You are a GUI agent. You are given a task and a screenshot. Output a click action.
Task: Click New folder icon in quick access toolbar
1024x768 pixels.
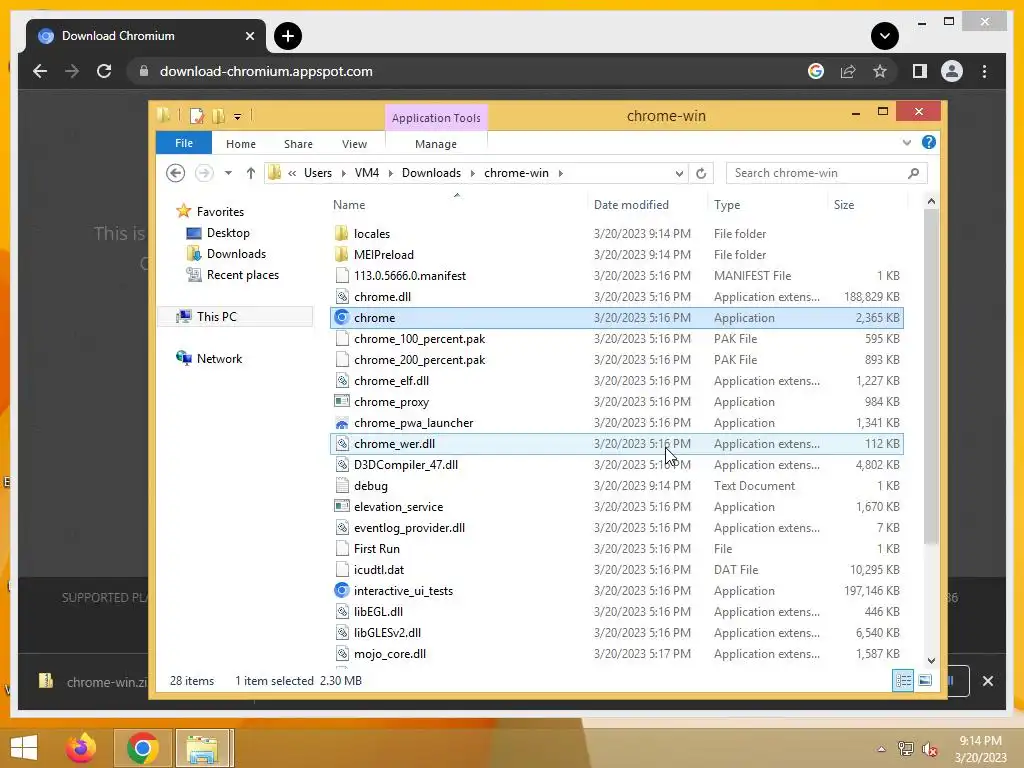coord(218,116)
